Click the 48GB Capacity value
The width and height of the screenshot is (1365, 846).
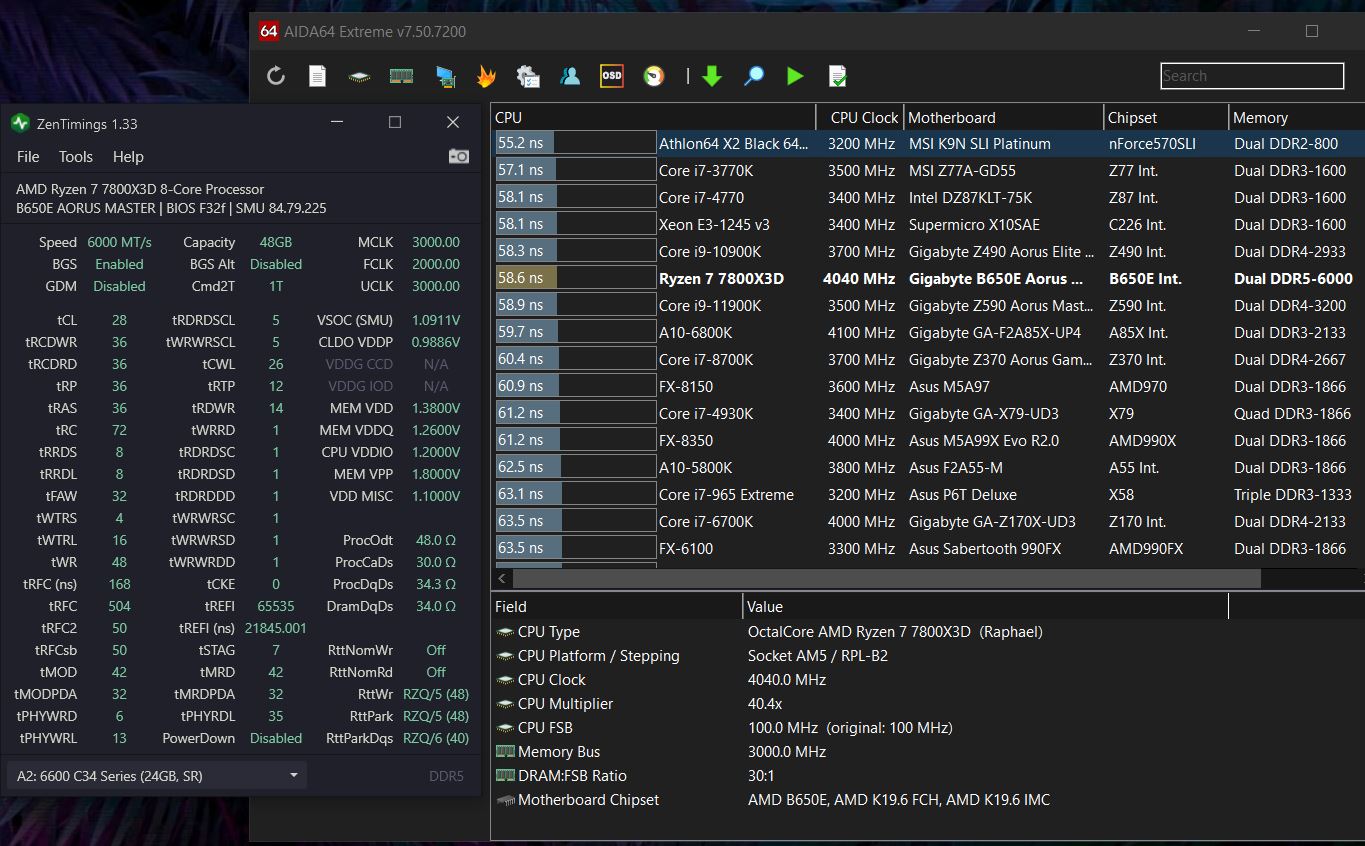[x=275, y=242]
